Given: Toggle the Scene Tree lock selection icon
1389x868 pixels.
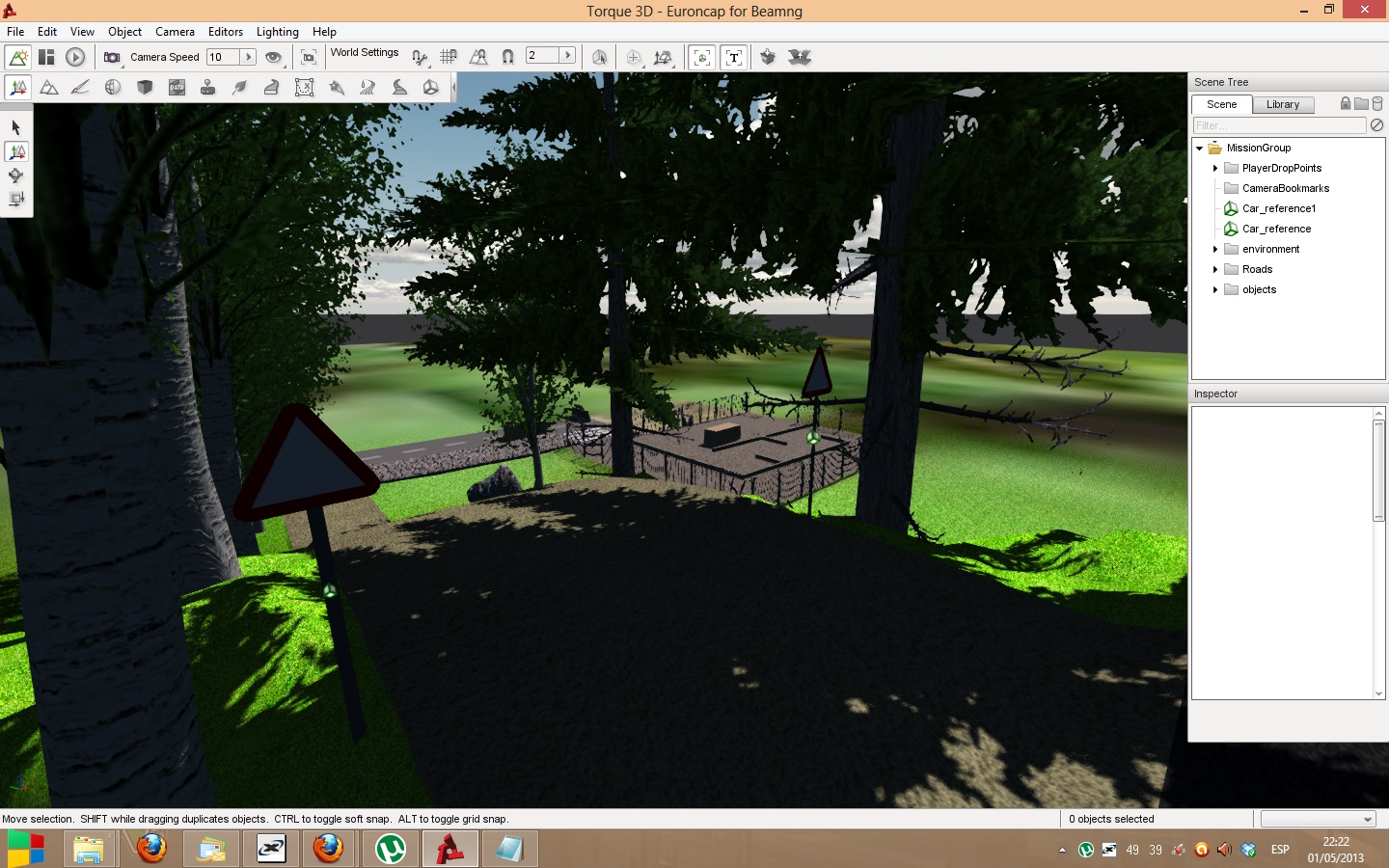Looking at the screenshot, I should 1346,103.
